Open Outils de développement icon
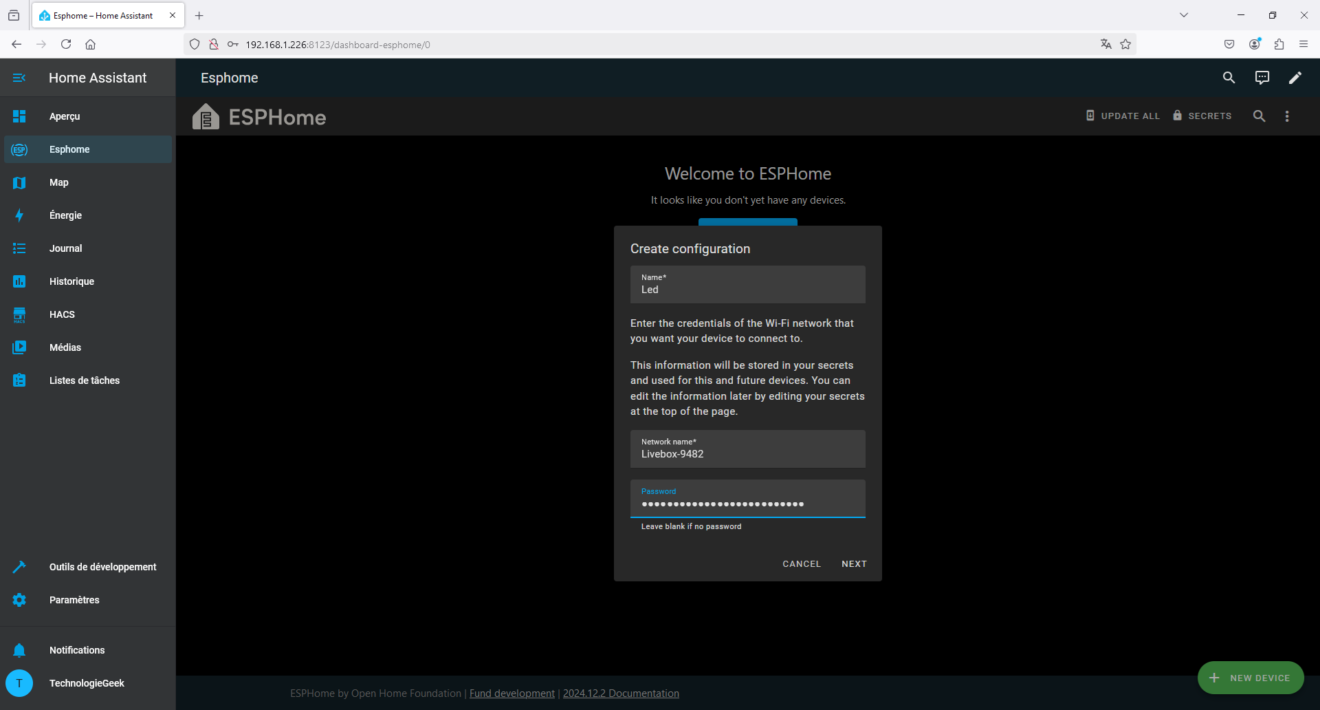The image size is (1320, 710). 20,566
